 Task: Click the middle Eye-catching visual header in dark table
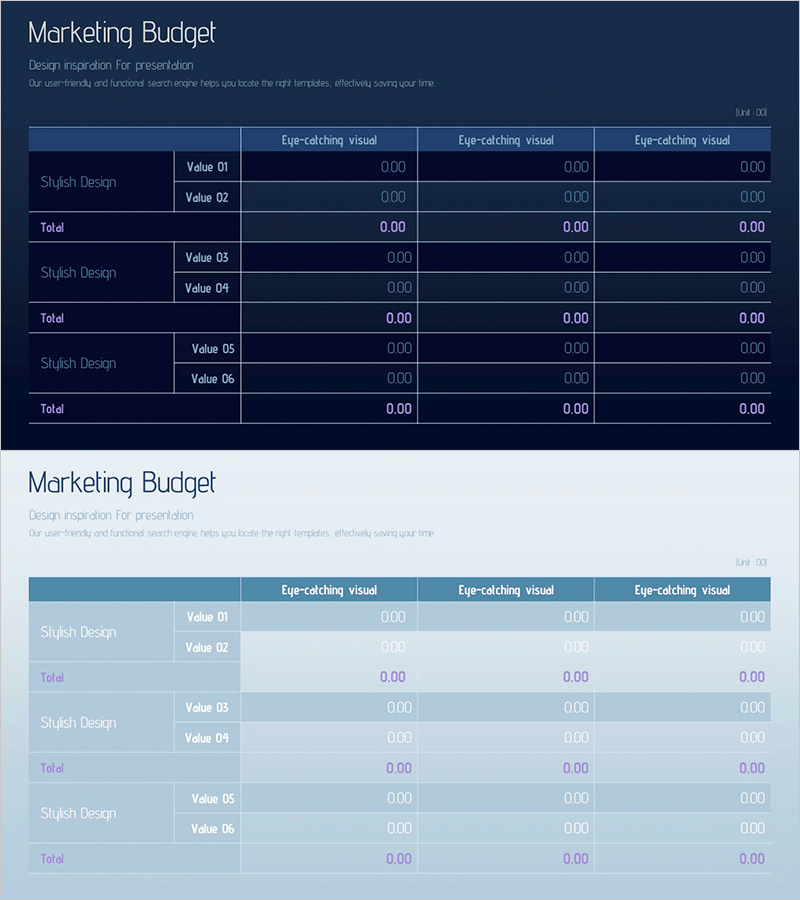506,140
